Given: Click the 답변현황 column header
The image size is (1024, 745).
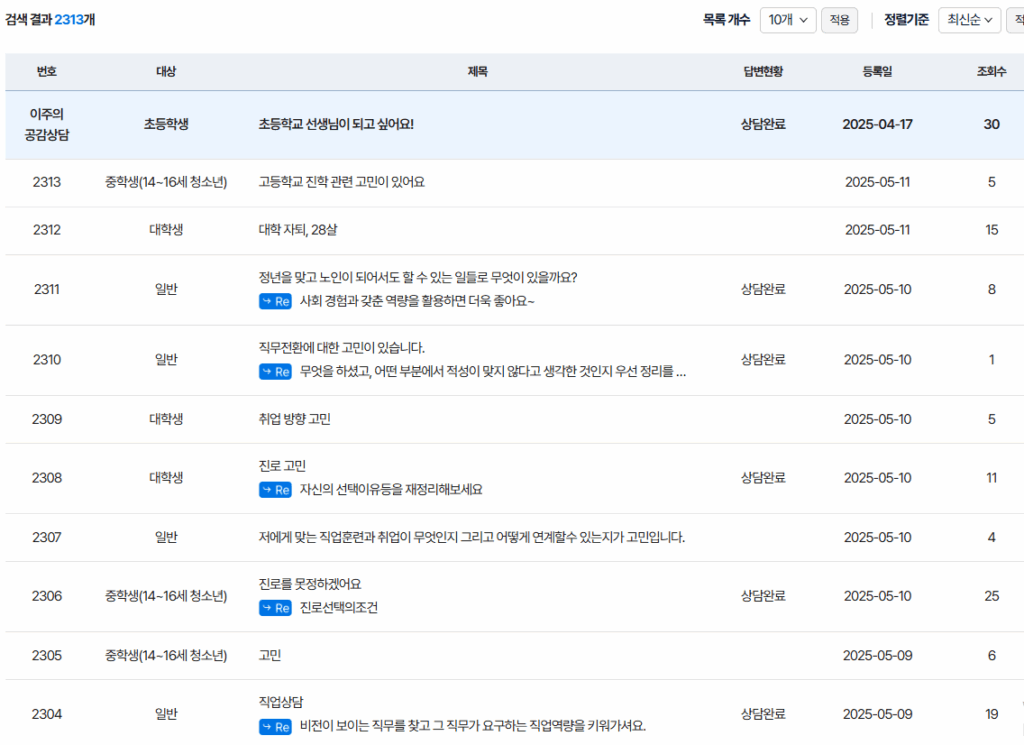Looking at the screenshot, I should coord(763,72).
